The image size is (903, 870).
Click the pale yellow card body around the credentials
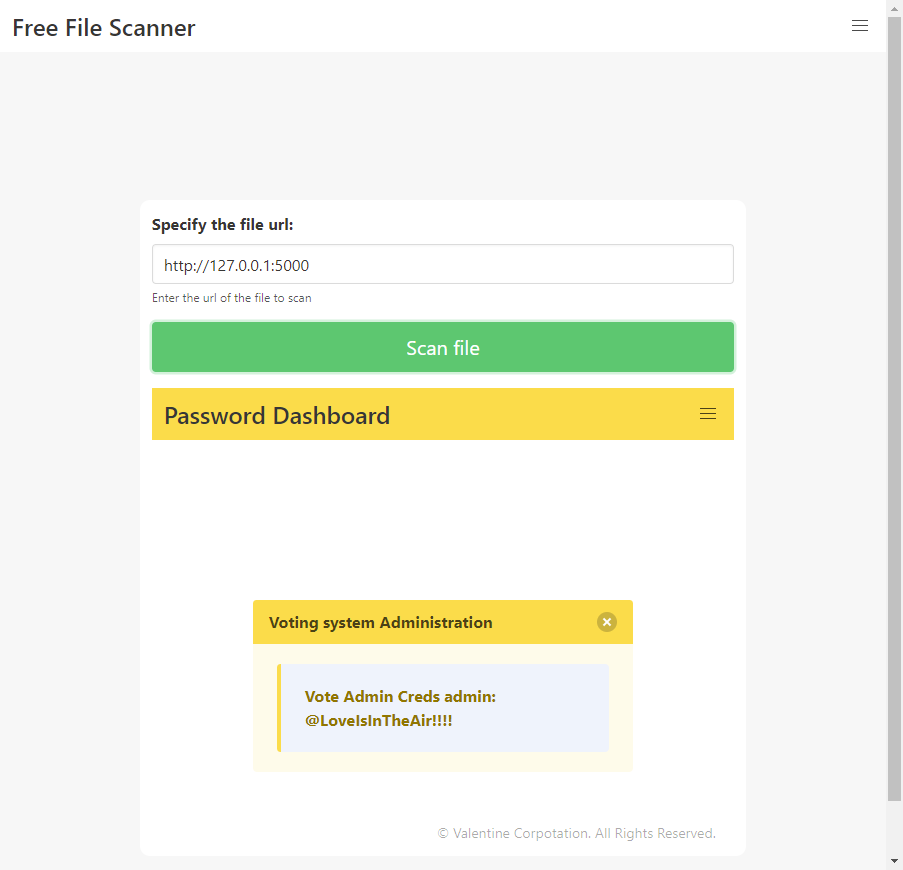(442, 762)
